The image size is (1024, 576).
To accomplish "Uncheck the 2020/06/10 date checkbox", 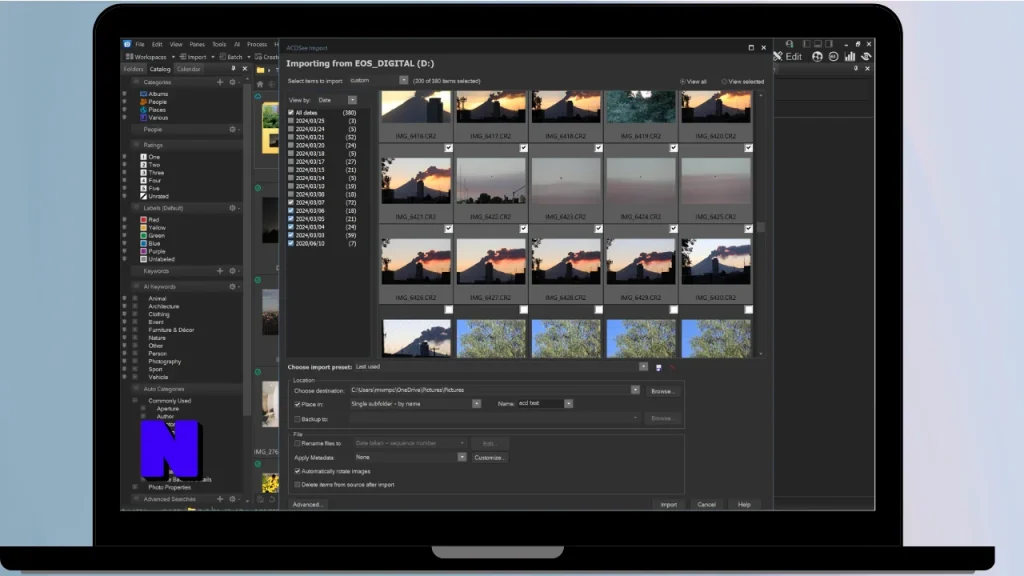I will [x=291, y=243].
